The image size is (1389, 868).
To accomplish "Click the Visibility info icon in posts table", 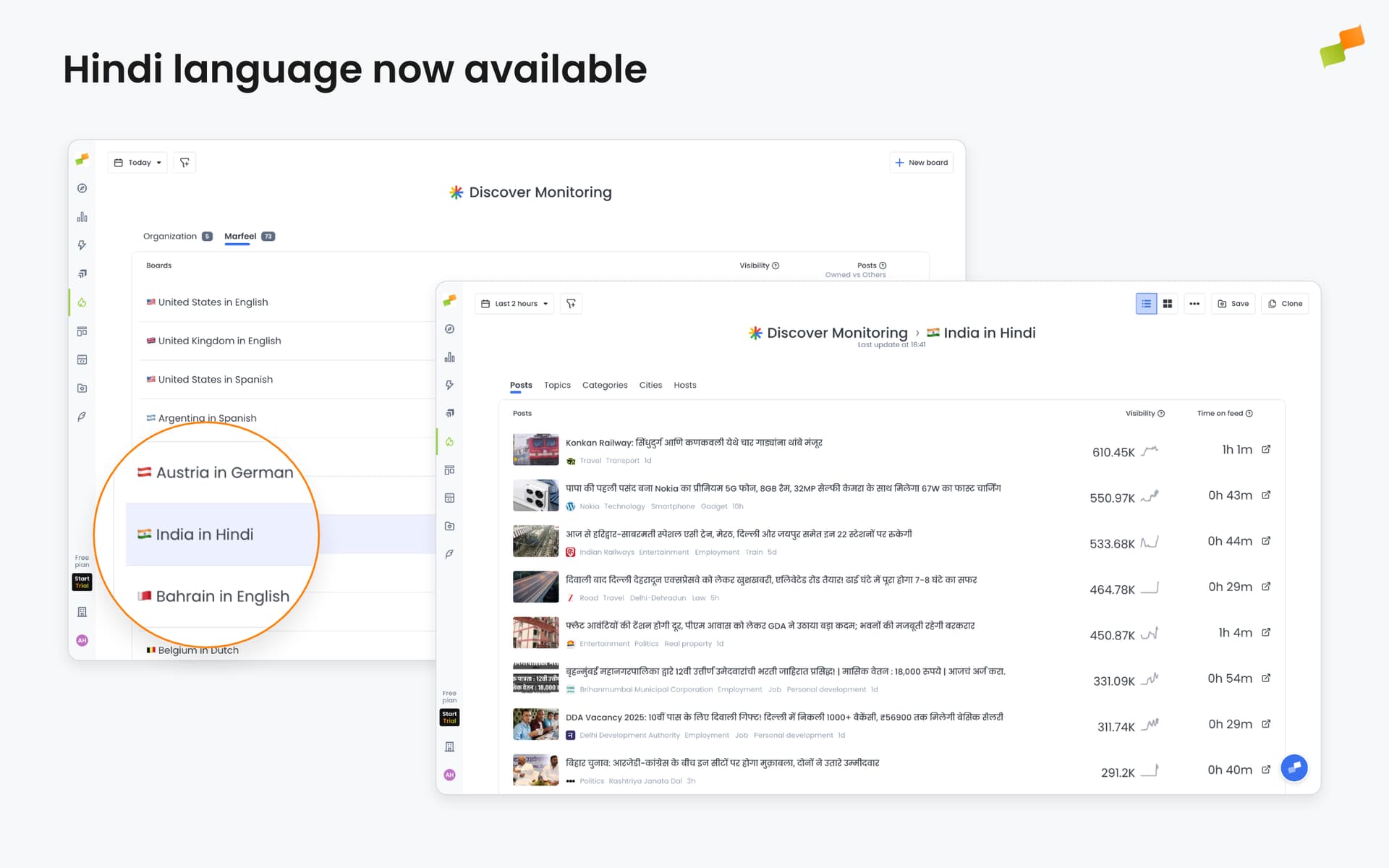I will [x=1161, y=414].
